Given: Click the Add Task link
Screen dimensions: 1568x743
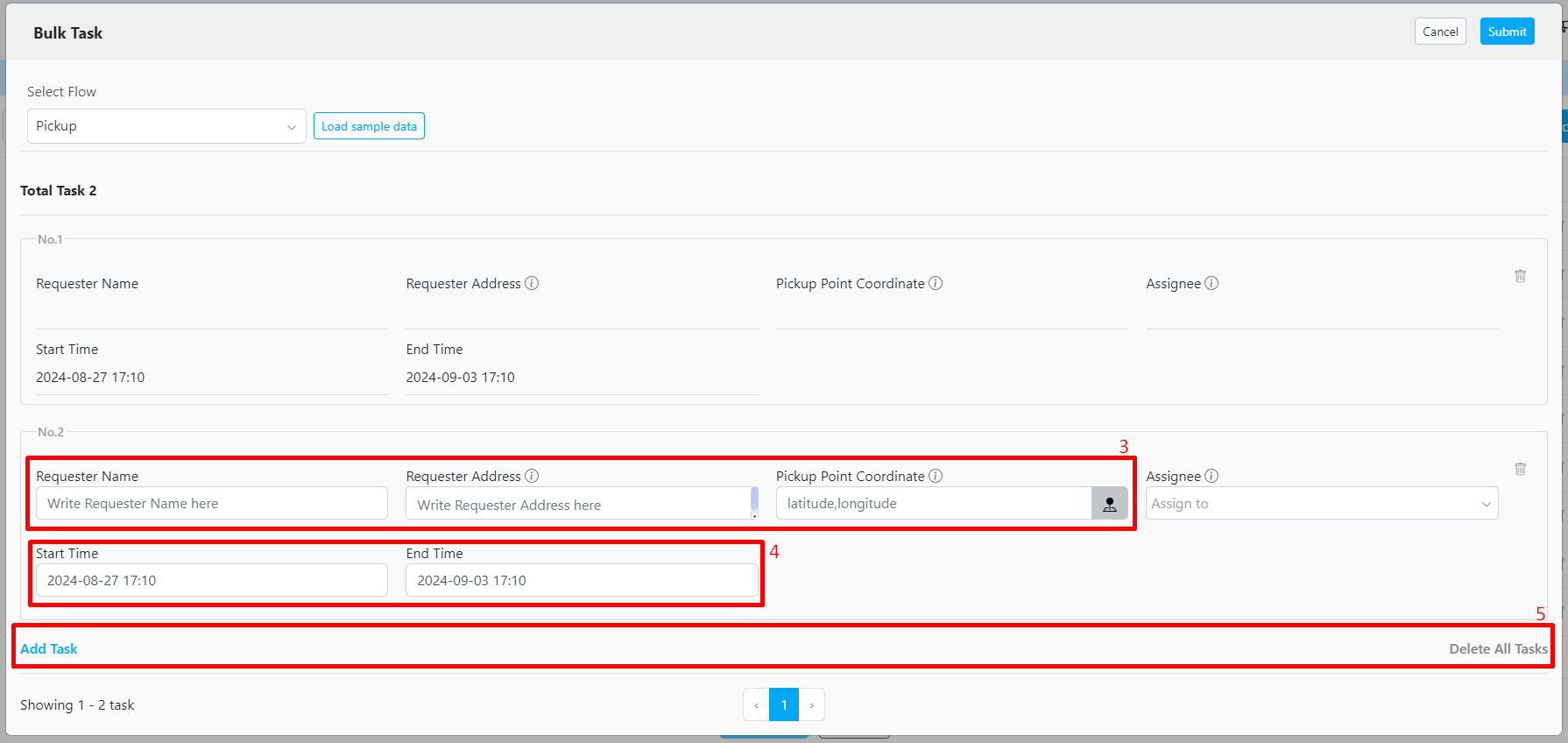Looking at the screenshot, I should click(x=49, y=648).
